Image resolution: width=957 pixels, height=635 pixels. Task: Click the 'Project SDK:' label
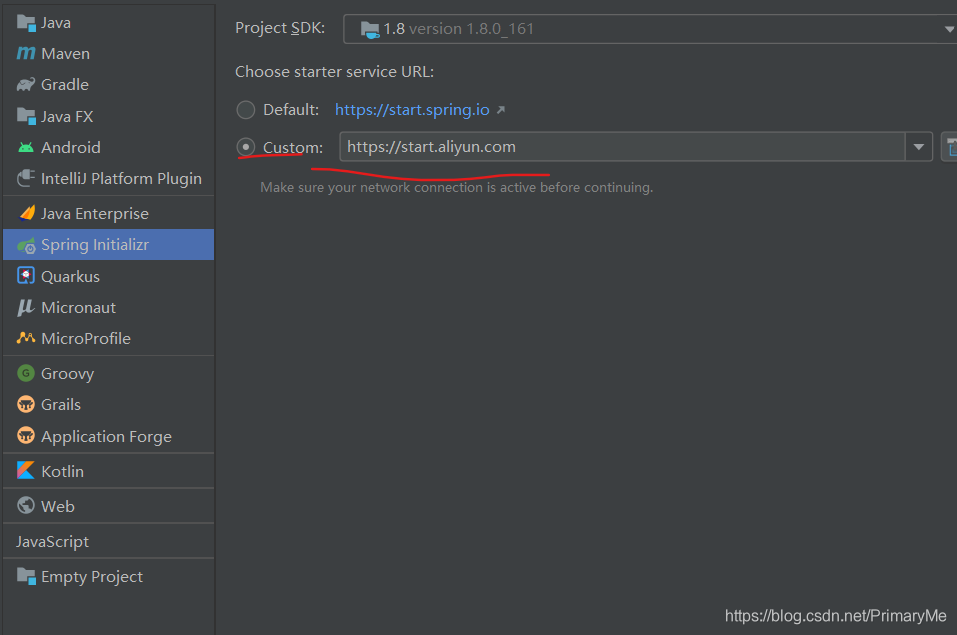pyautogui.click(x=280, y=28)
